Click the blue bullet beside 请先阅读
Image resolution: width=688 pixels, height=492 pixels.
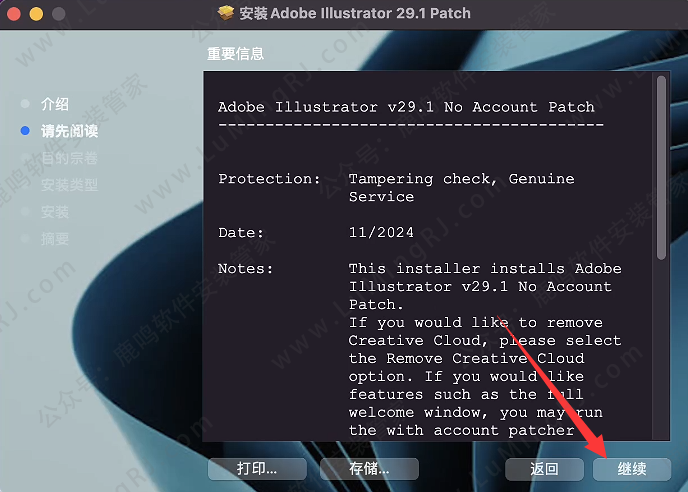click(x=25, y=131)
